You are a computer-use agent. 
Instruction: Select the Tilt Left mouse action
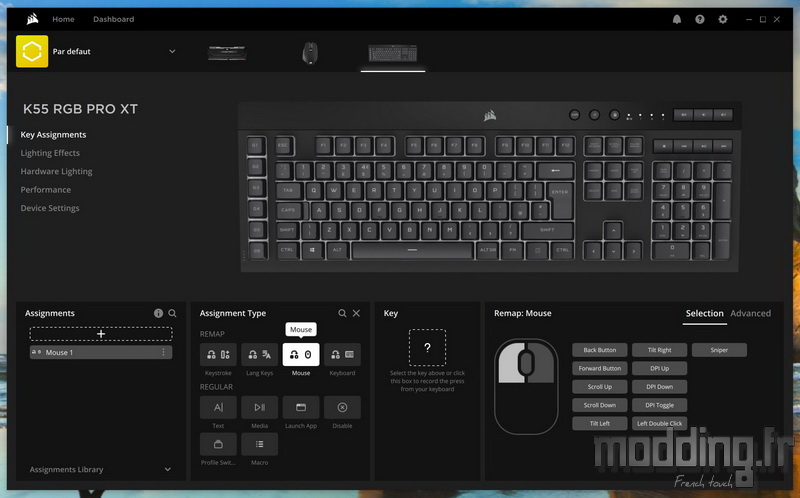[599, 424]
